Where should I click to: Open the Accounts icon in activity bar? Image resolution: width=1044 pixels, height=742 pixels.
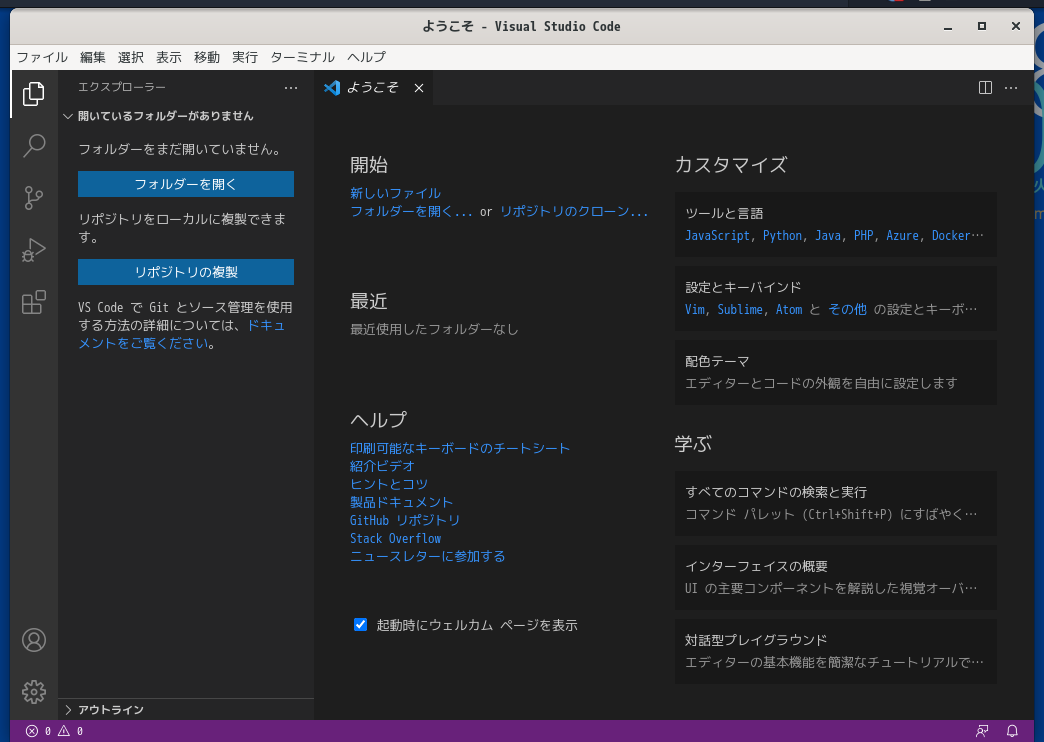click(33, 640)
